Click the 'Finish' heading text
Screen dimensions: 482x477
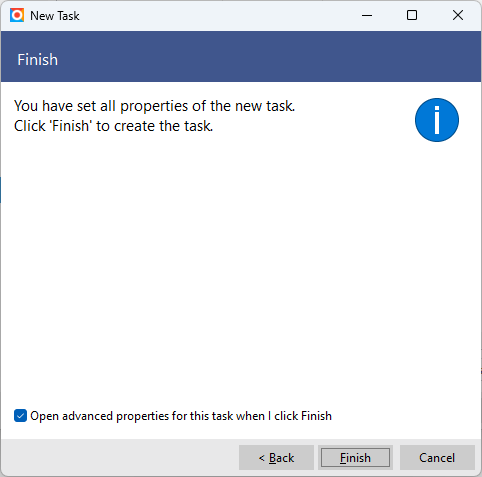click(x=38, y=60)
